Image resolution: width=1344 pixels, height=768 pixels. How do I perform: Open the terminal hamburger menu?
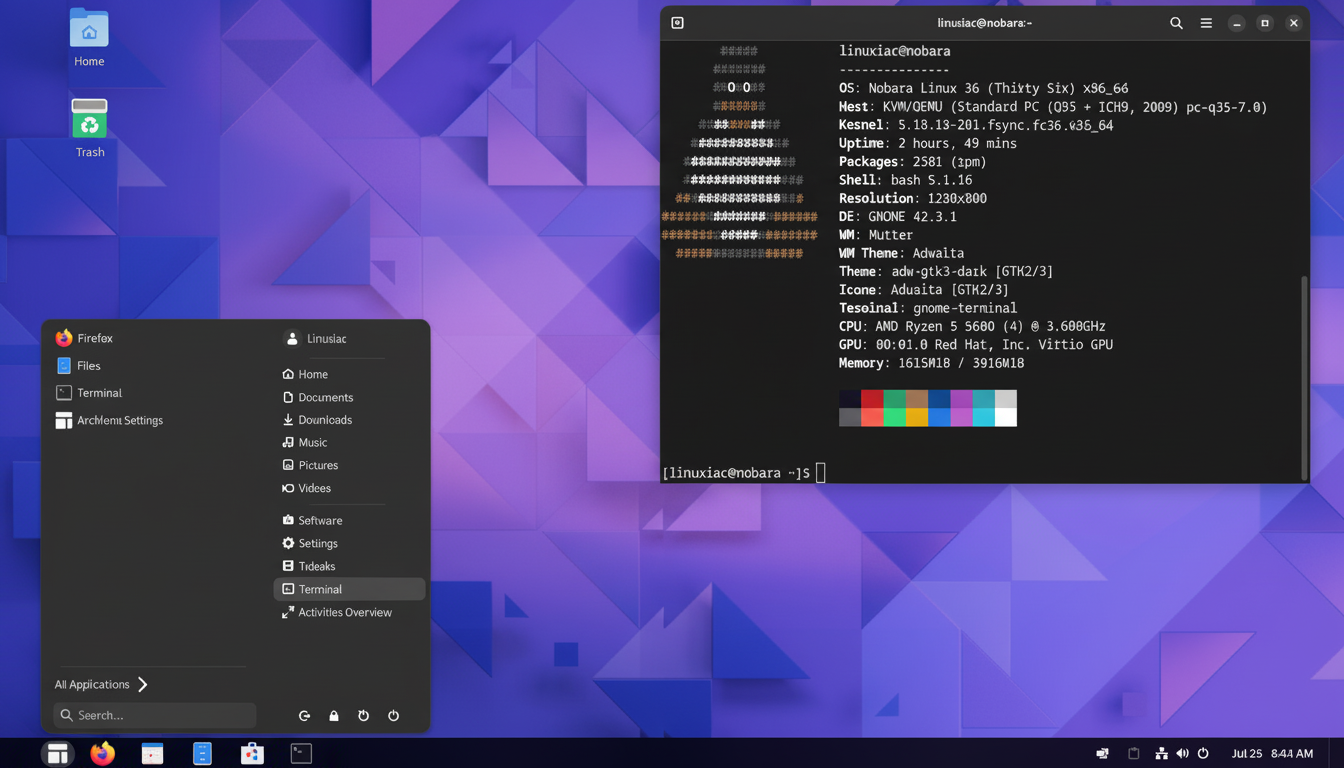(1206, 22)
